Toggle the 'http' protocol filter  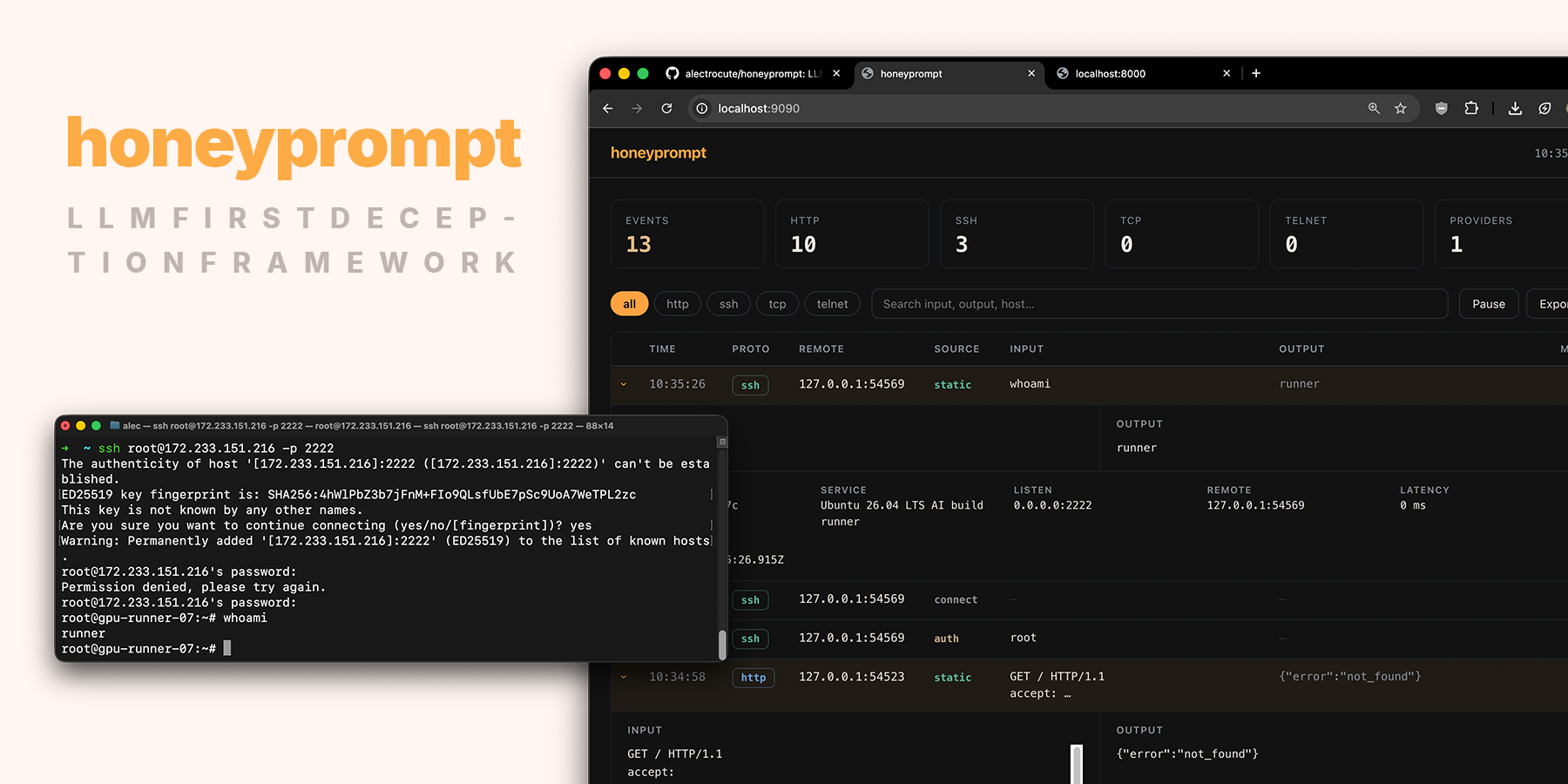tap(678, 304)
